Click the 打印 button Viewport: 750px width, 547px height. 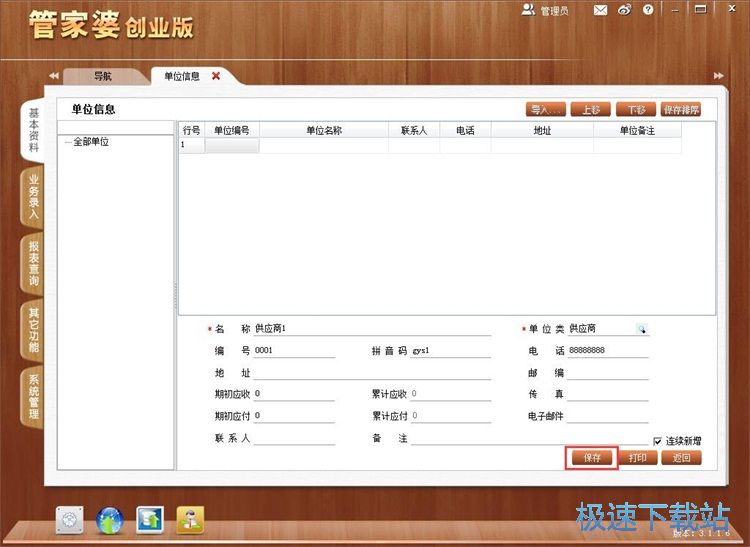pos(637,458)
